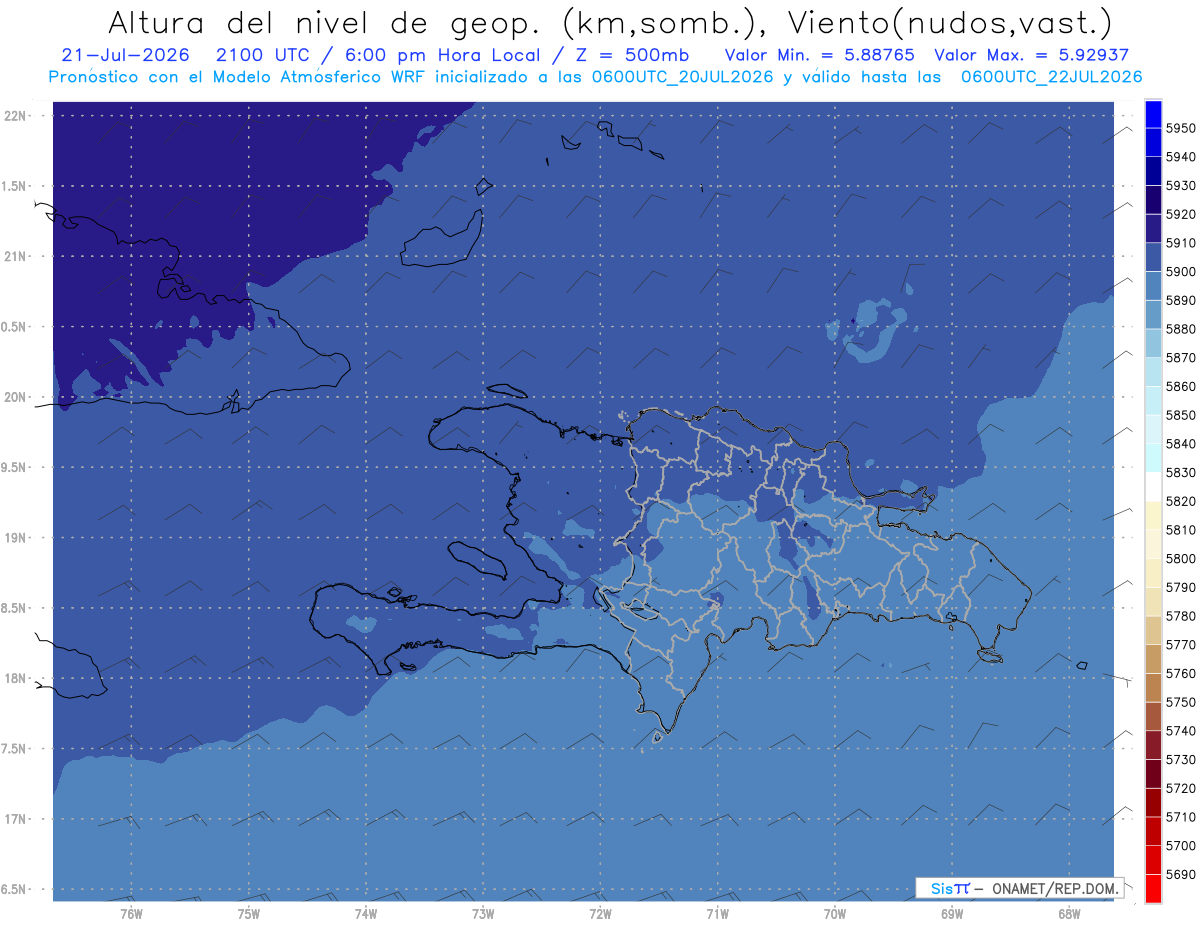Pick the legend swatch between 5920 and 5910
Screen dimensions: 1200x927
(x=1153, y=229)
